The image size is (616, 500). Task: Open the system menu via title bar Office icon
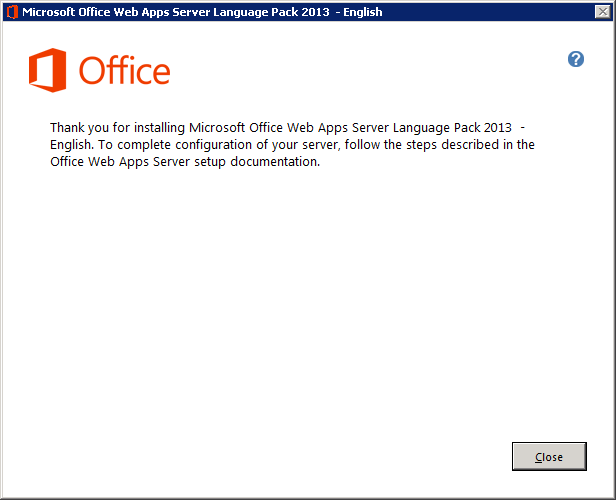11,12
